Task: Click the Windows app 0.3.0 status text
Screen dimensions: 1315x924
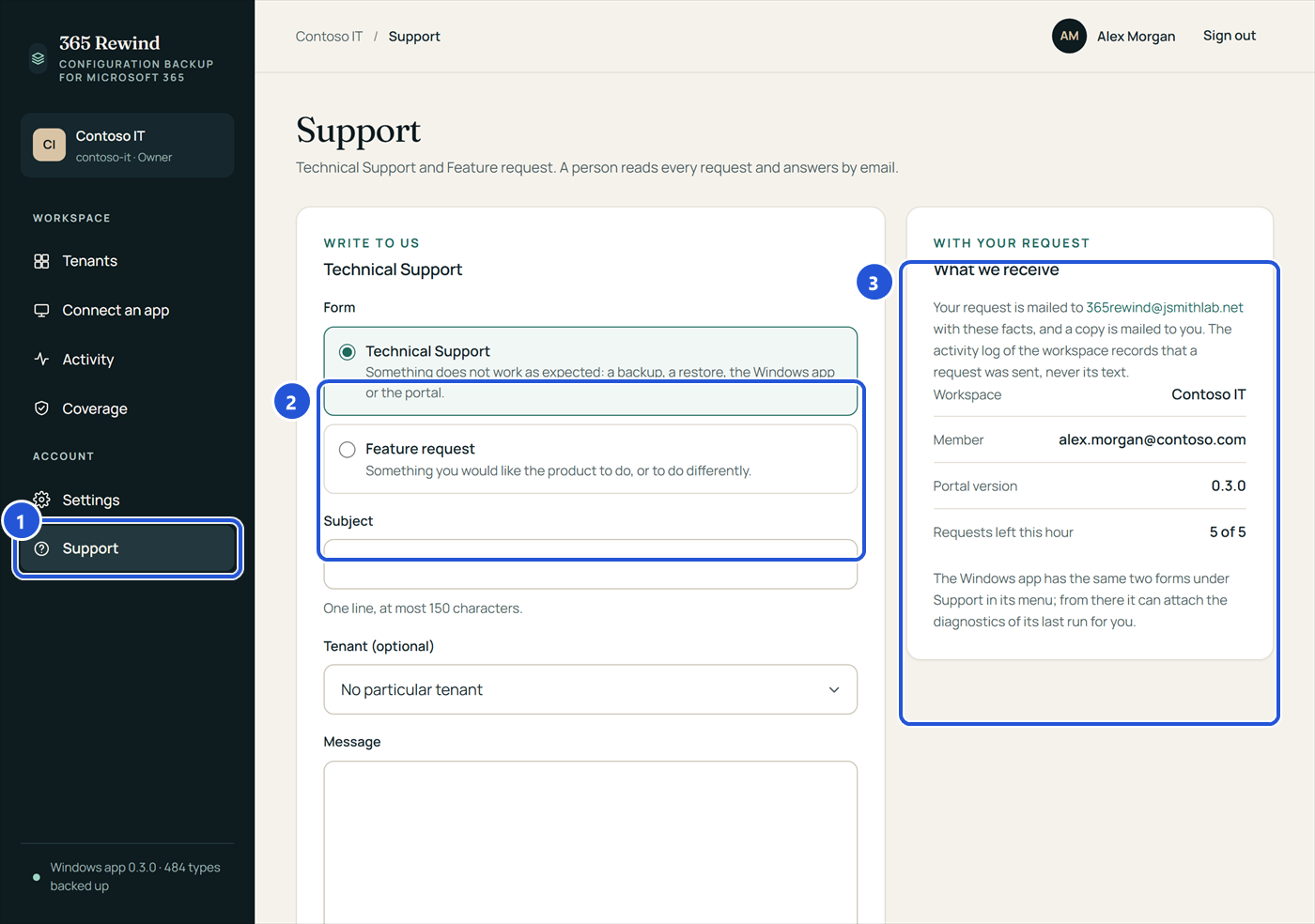Action: pos(135,877)
